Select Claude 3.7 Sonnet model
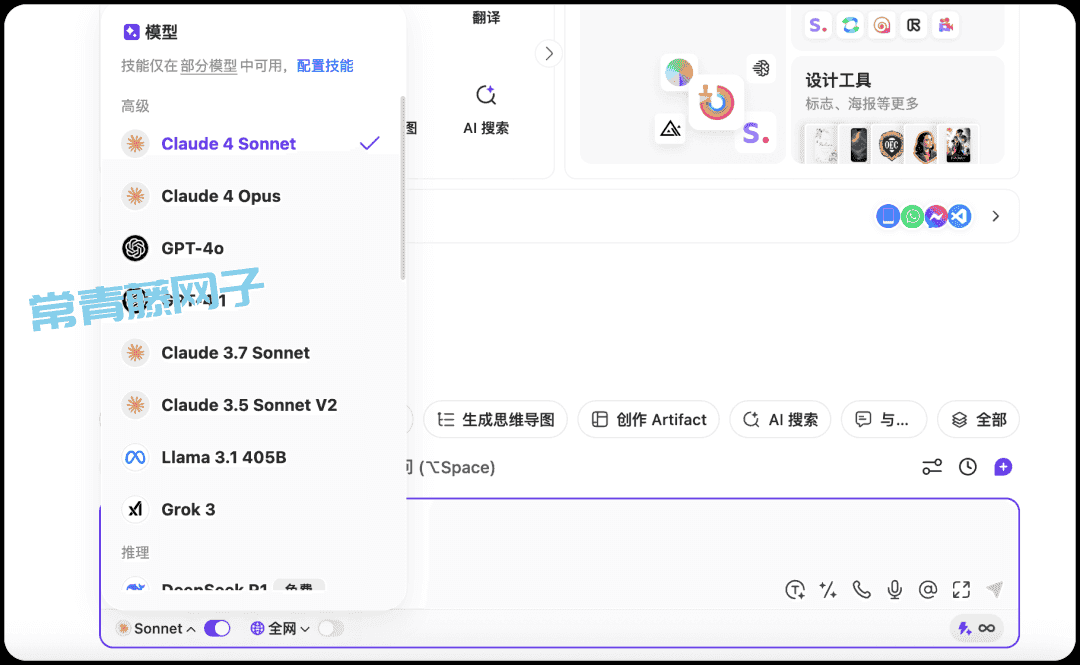Image resolution: width=1080 pixels, height=665 pixels. (253, 353)
